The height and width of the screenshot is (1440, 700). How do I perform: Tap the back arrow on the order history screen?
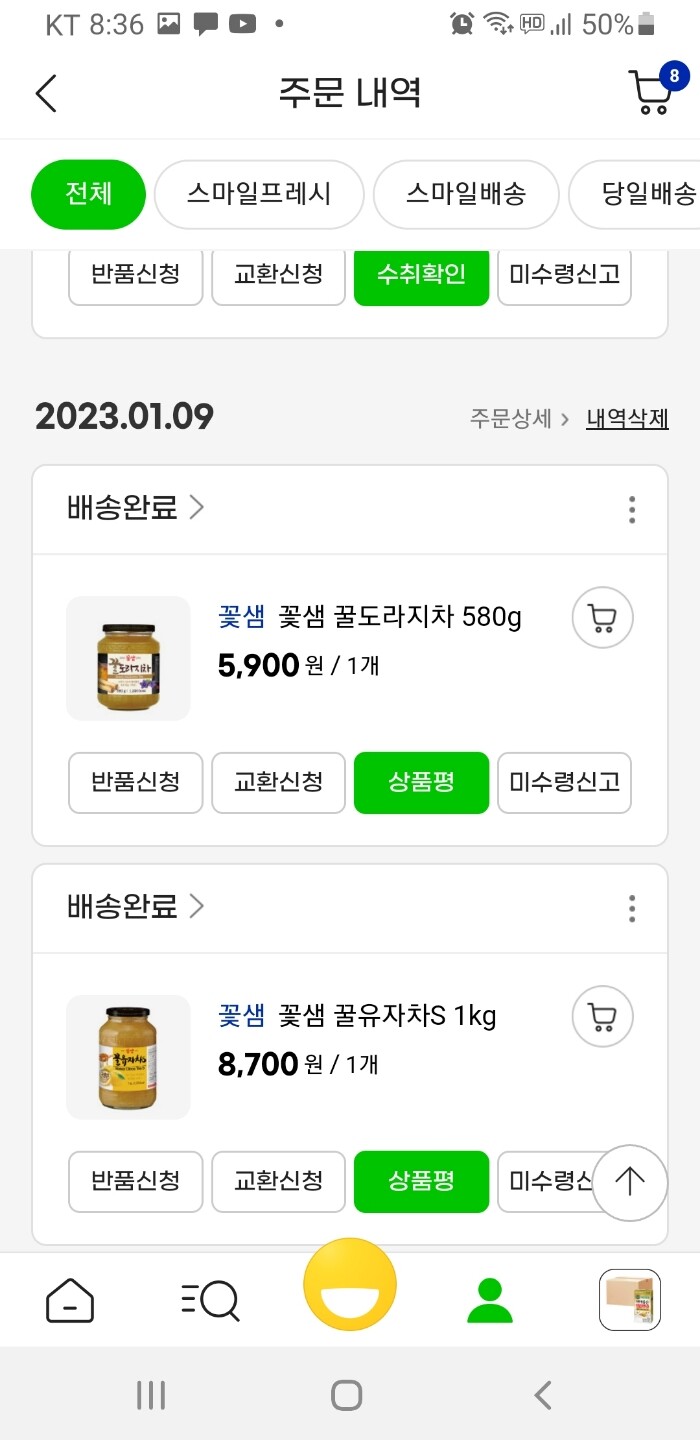[46, 92]
